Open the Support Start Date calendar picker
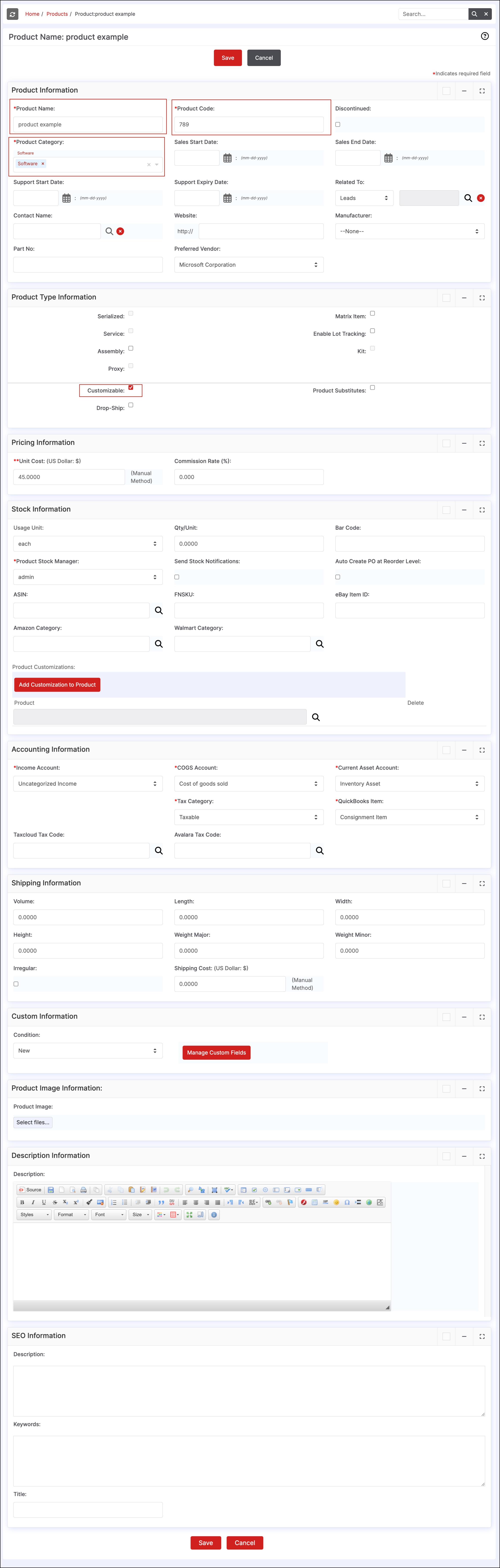This screenshot has height=1568, width=500. tap(66, 198)
